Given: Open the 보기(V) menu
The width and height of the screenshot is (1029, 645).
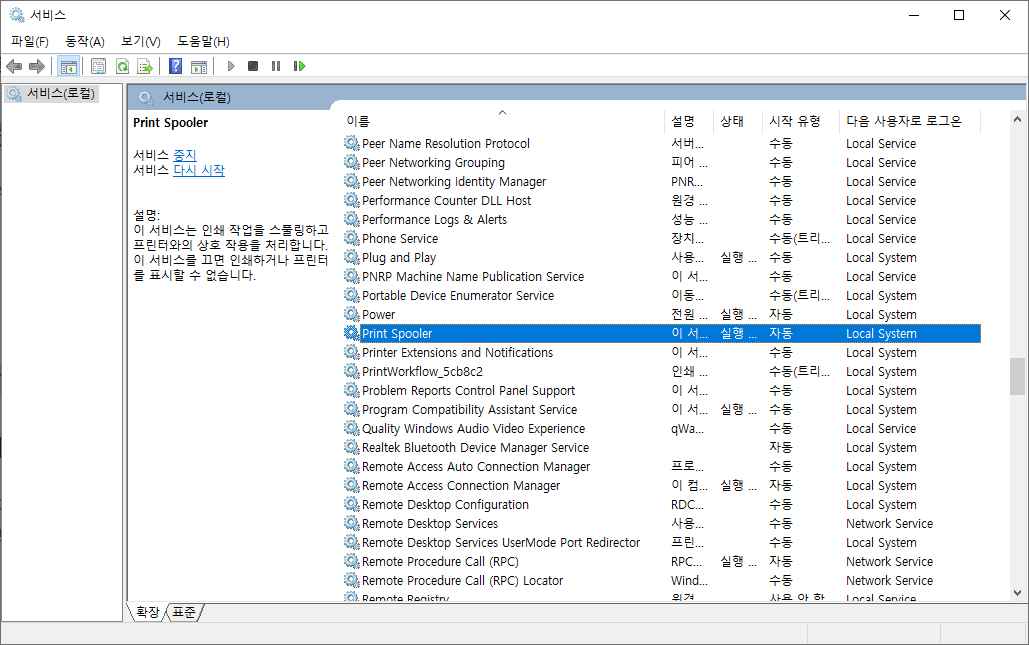Looking at the screenshot, I should pos(139,41).
